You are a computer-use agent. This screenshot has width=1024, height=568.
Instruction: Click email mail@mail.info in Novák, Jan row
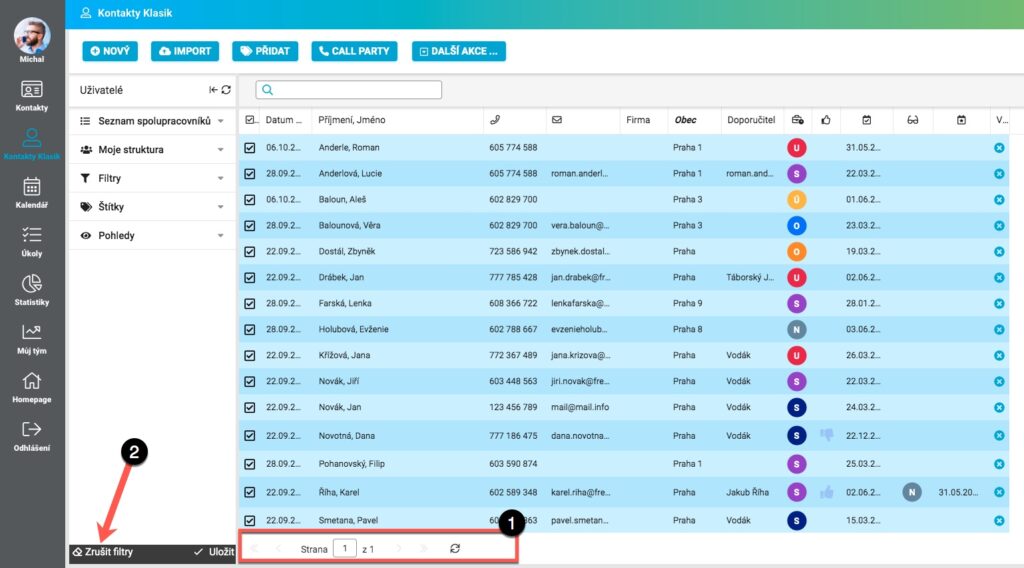tap(580, 407)
